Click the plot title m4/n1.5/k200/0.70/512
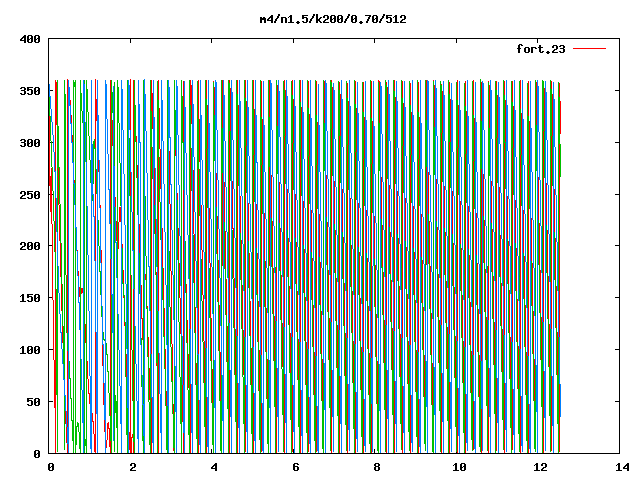Screen dimensions: 640x480 (x=333, y=19)
